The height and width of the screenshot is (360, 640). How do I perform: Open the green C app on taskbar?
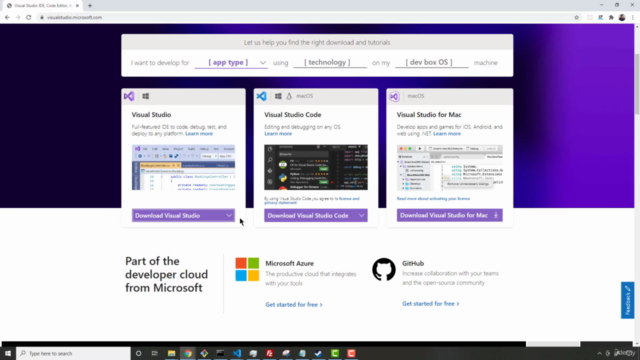click(x=335, y=353)
